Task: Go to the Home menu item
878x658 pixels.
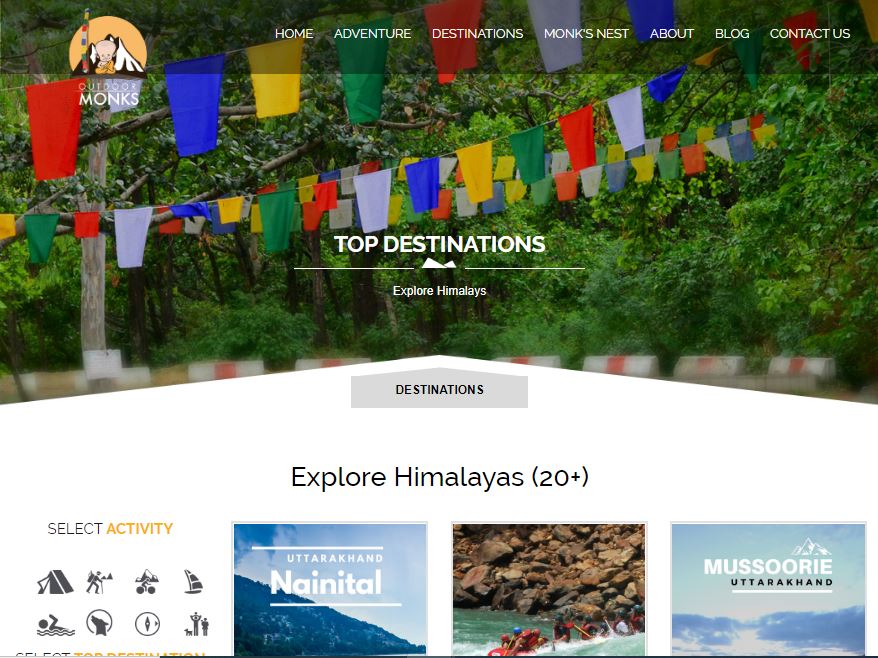Action: 294,34
